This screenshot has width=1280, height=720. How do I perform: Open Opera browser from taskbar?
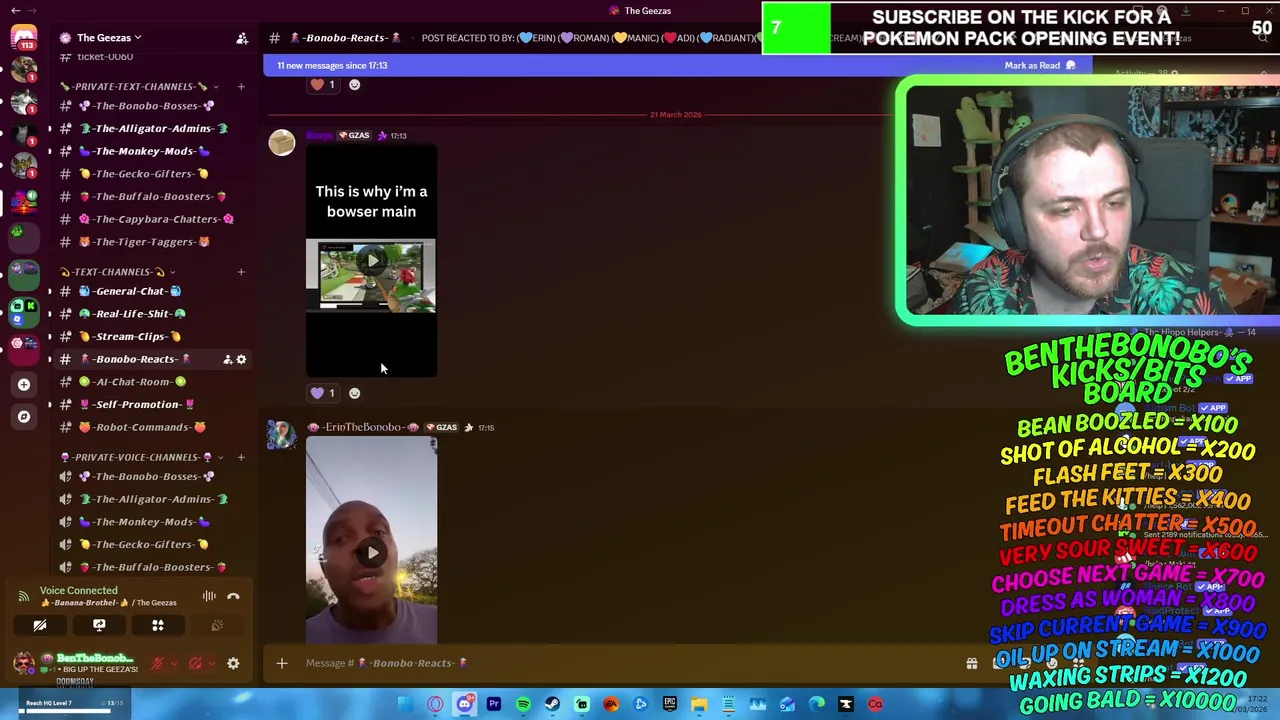435,704
